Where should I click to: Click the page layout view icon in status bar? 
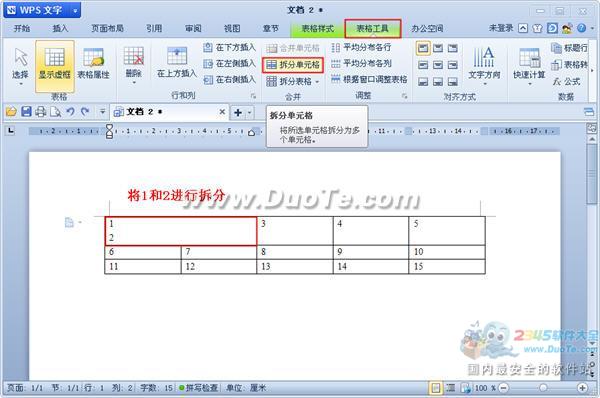(x=436, y=388)
